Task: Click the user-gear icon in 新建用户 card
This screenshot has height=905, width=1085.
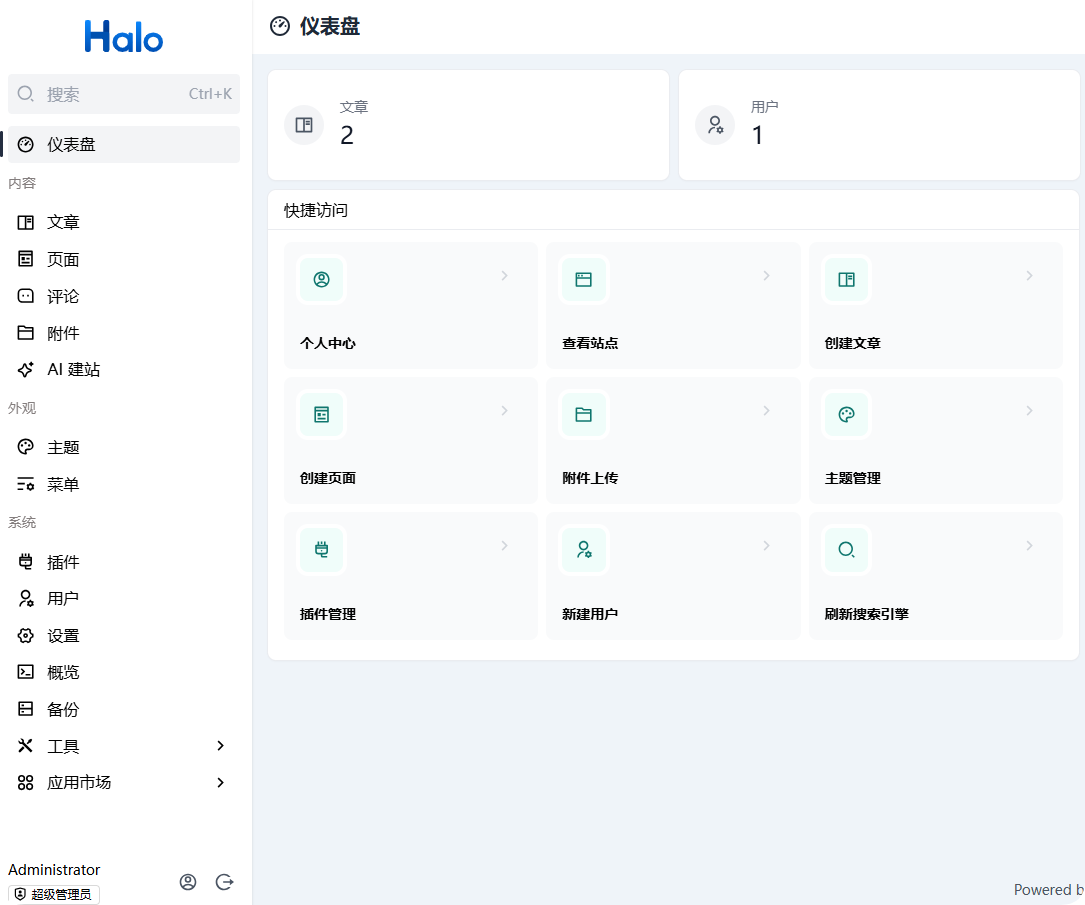Action: pos(584,550)
